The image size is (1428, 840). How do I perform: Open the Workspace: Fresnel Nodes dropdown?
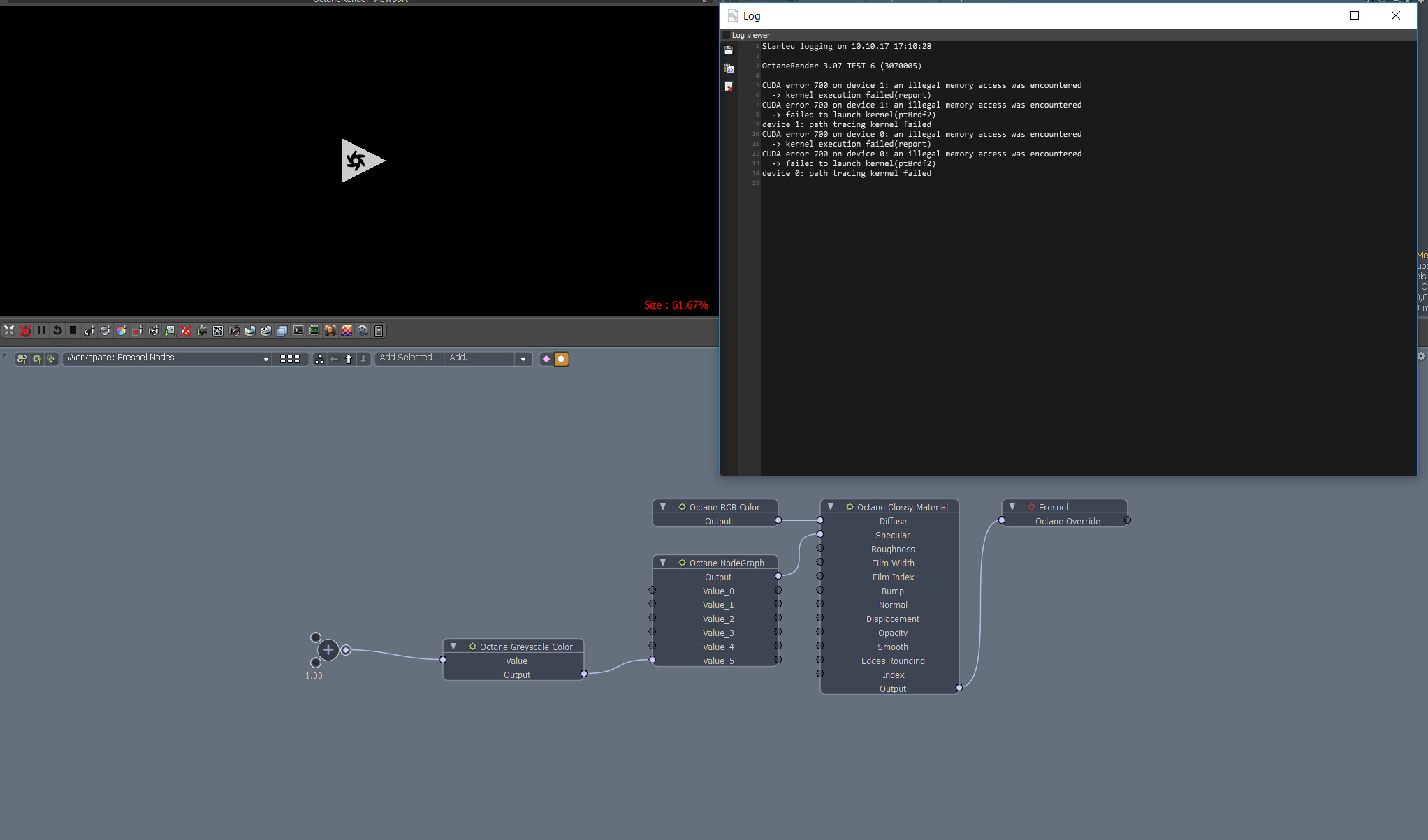168,358
